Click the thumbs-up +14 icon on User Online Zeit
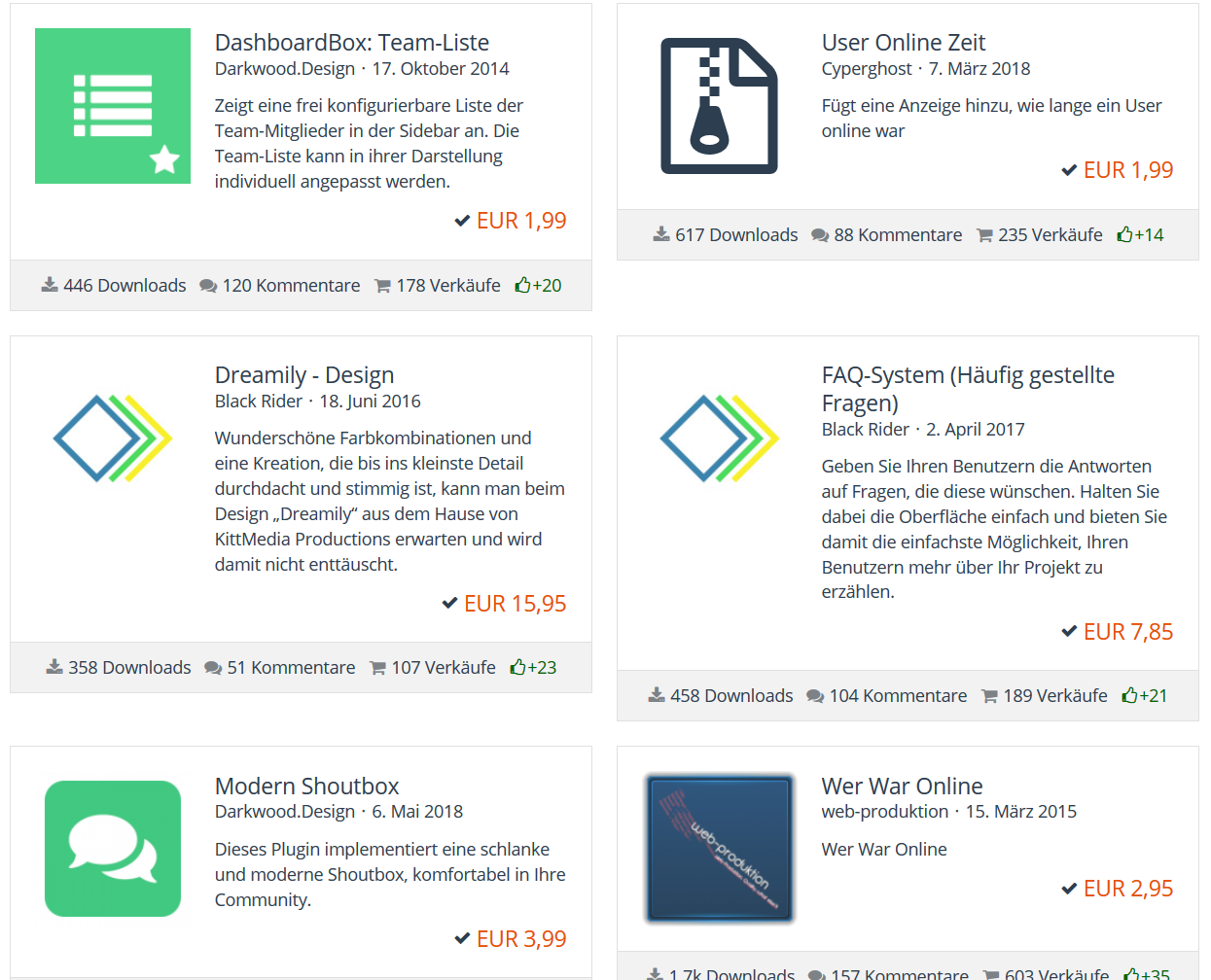Viewport: 1211px width, 980px height. (1124, 234)
